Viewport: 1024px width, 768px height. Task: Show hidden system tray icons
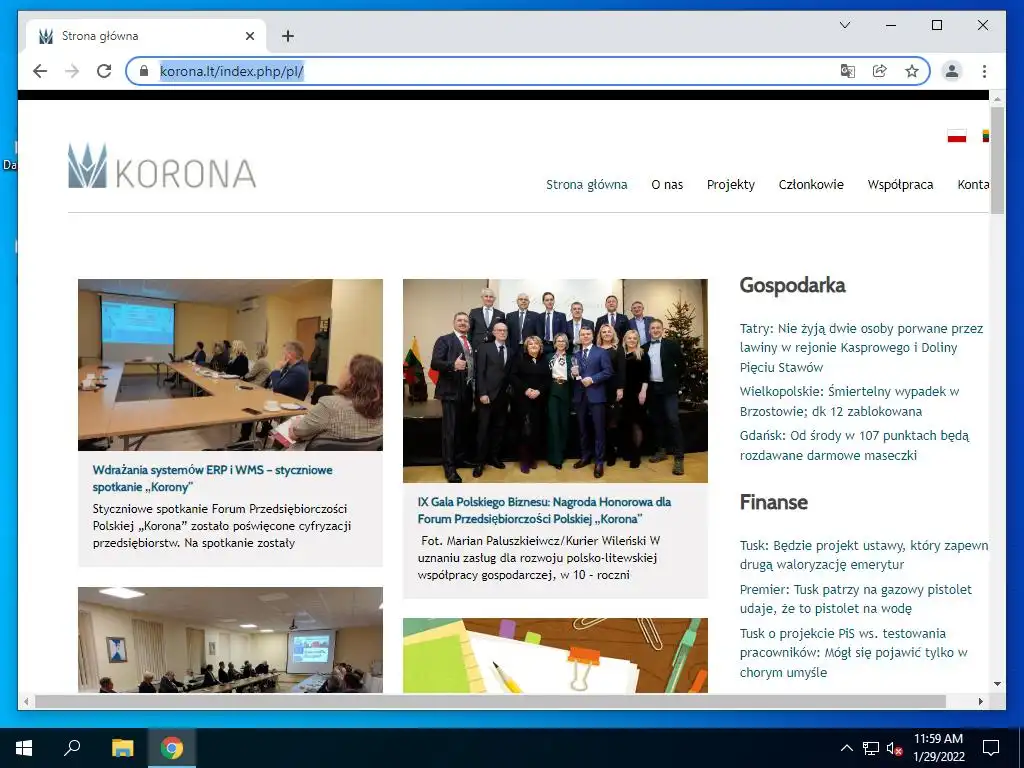(x=846, y=748)
